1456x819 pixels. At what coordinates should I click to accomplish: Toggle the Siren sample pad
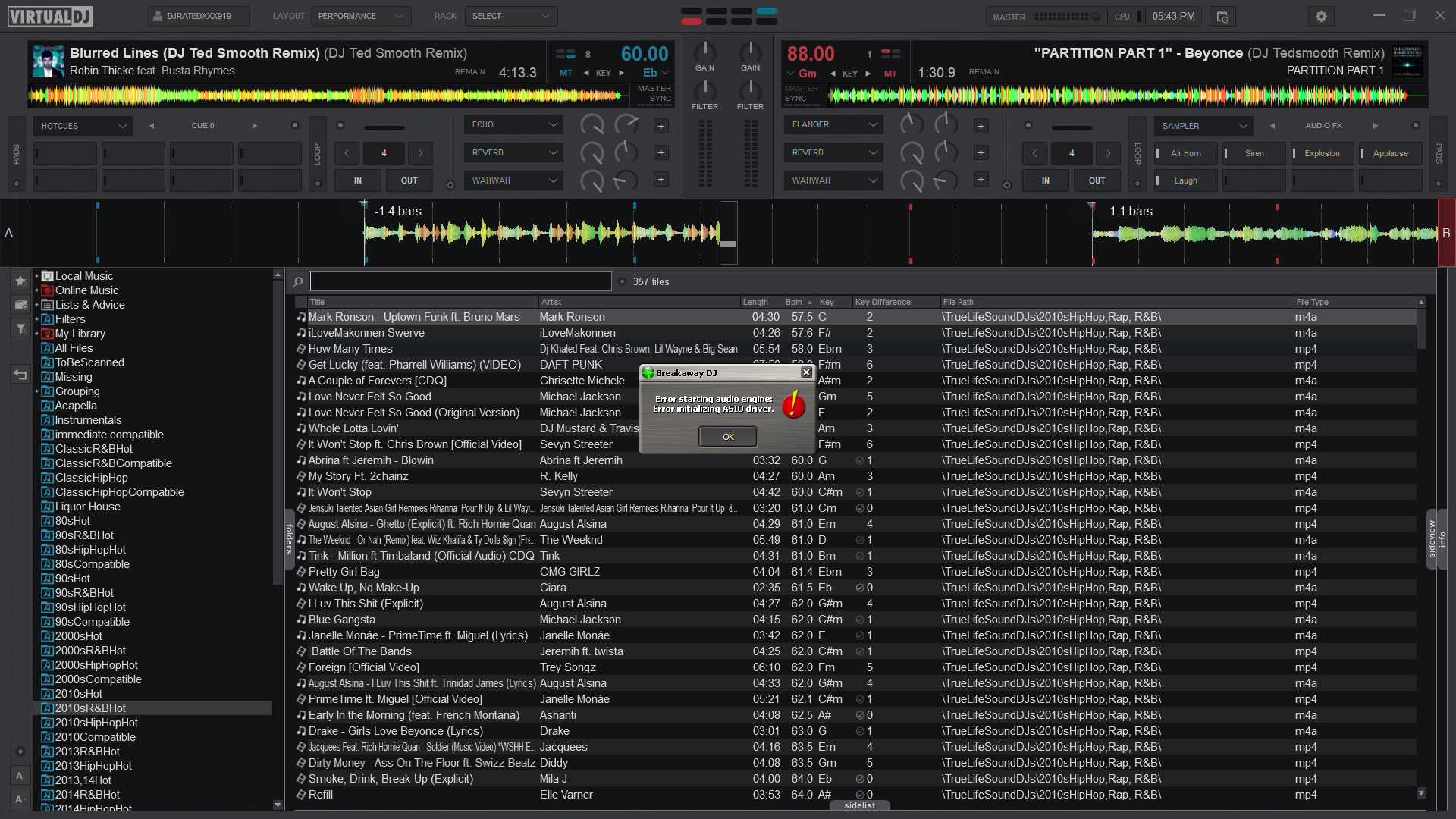(1254, 153)
